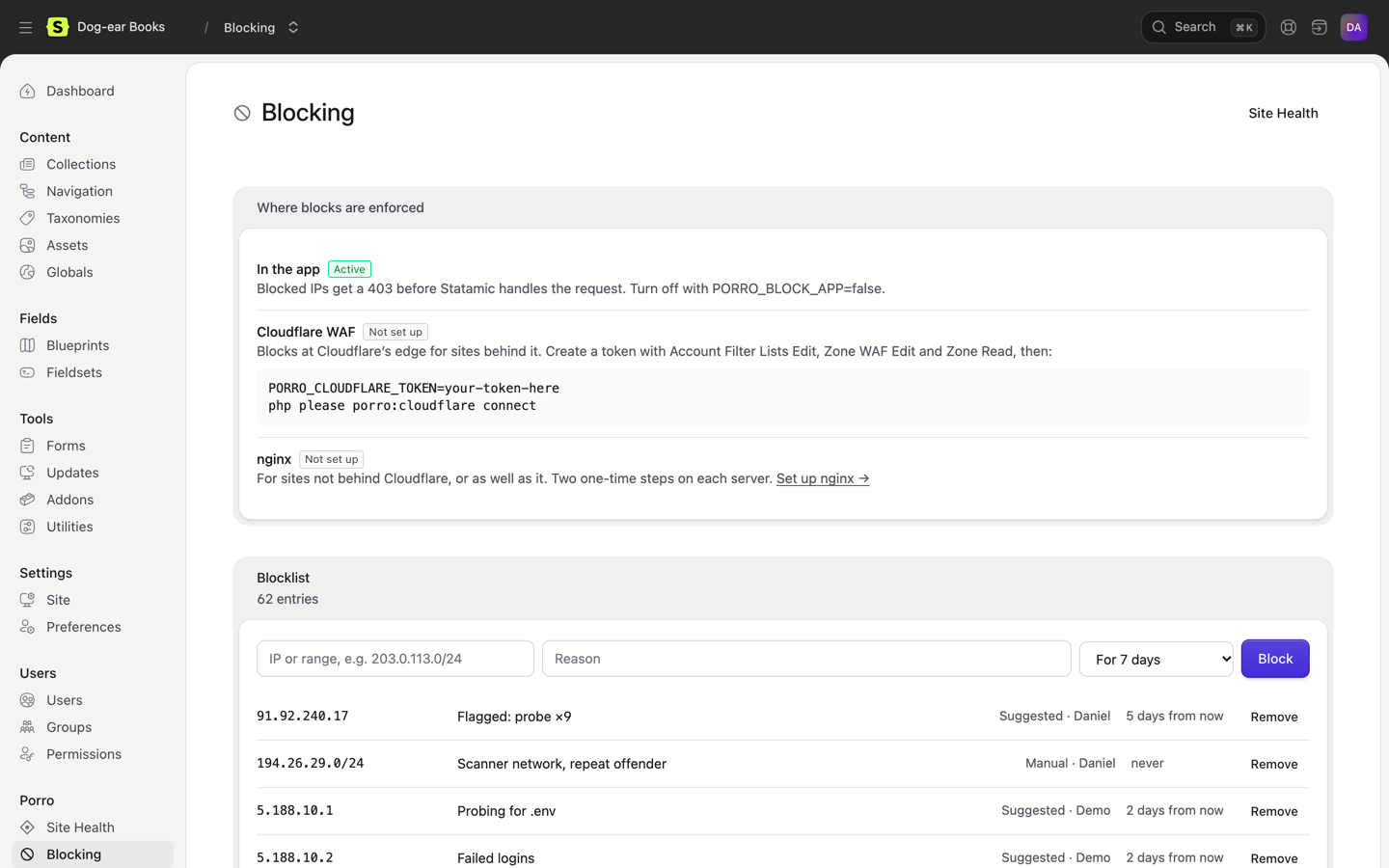1389x868 pixels.
Task: Click the Assets icon
Action: 27,246
